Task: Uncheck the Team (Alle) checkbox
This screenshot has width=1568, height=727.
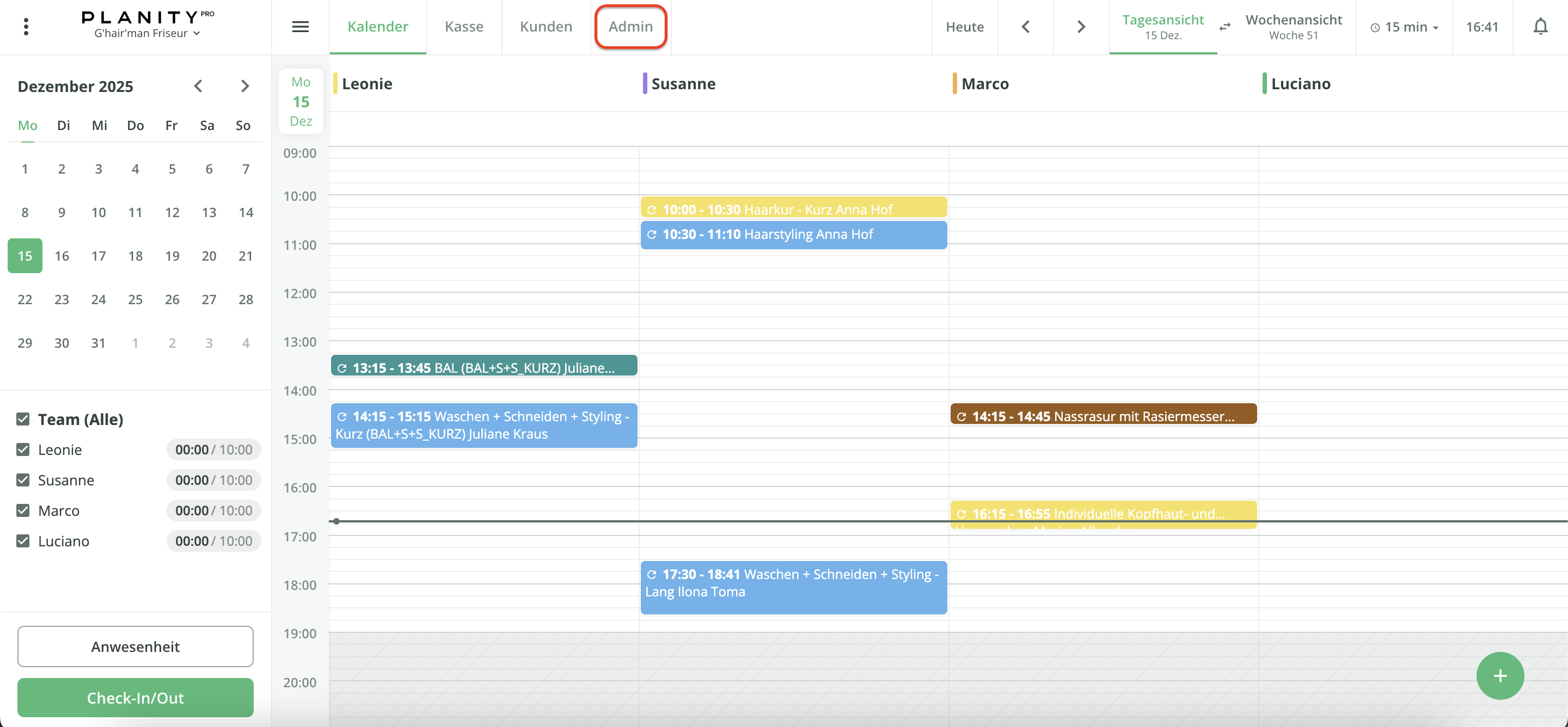Action: [x=23, y=419]
